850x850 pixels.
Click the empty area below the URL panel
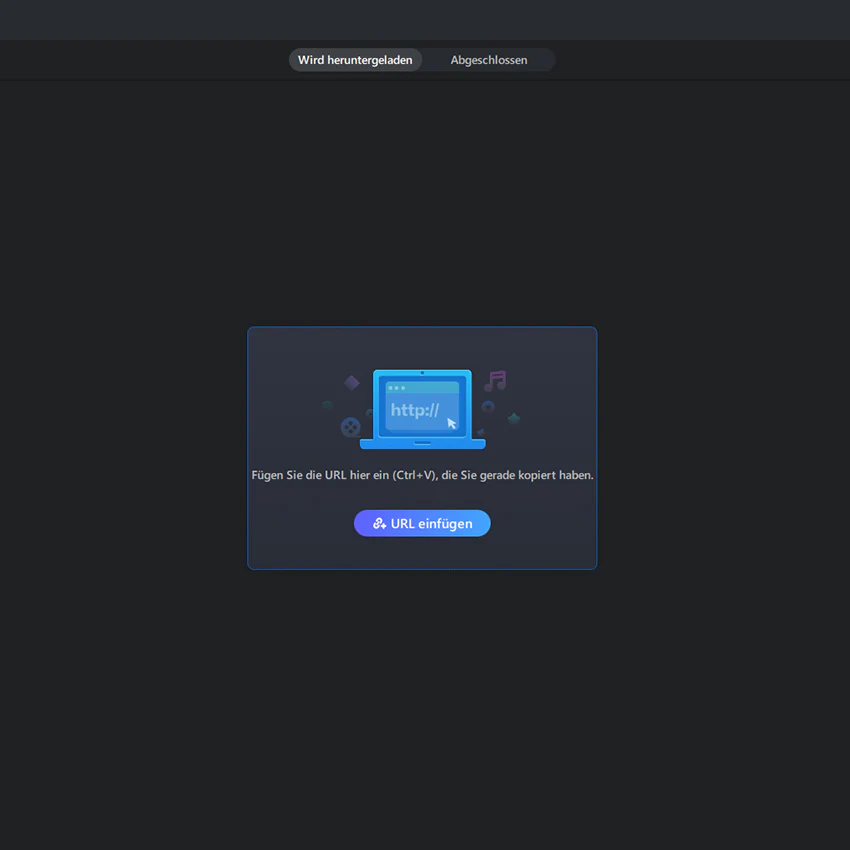point(425,705)
